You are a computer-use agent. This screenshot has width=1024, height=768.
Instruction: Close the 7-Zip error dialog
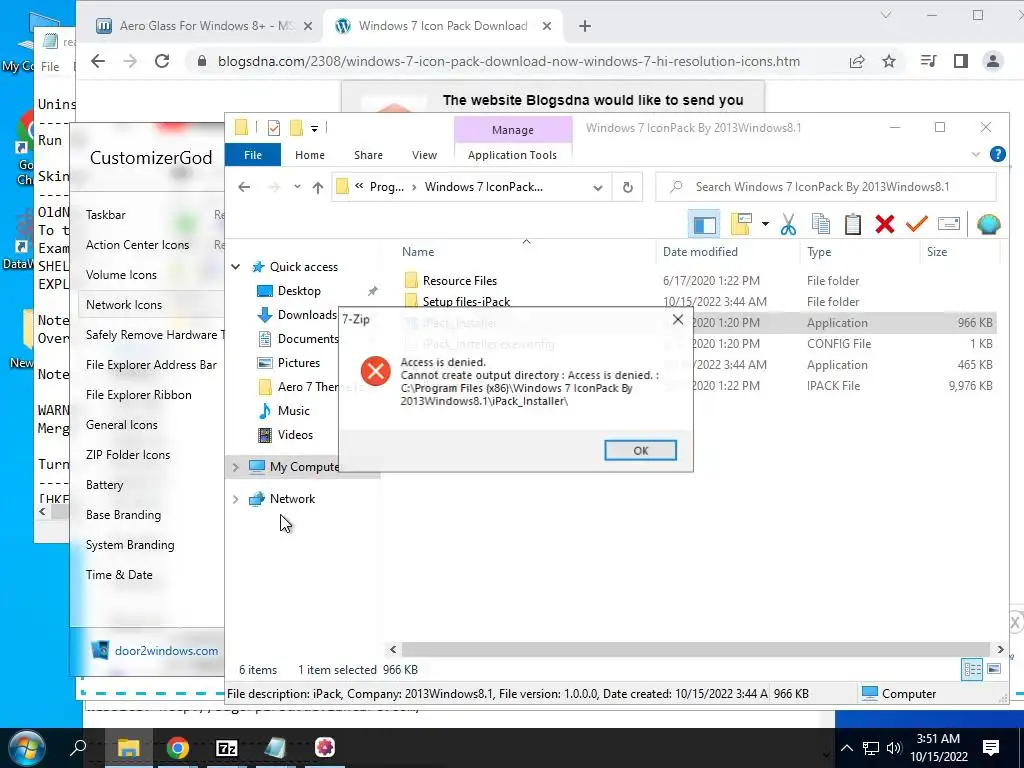678,319
